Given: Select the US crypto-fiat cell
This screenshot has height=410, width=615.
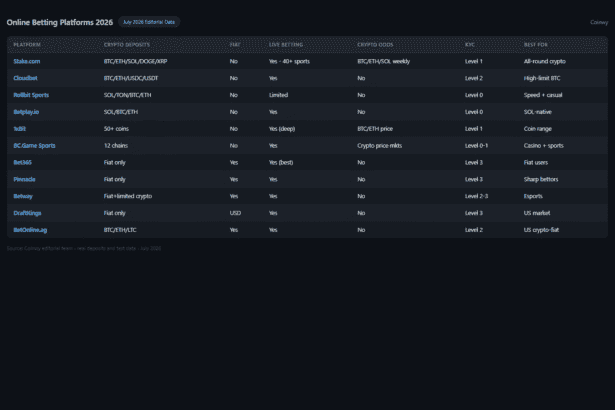Looking at the screenshot, I should point(541,230).
